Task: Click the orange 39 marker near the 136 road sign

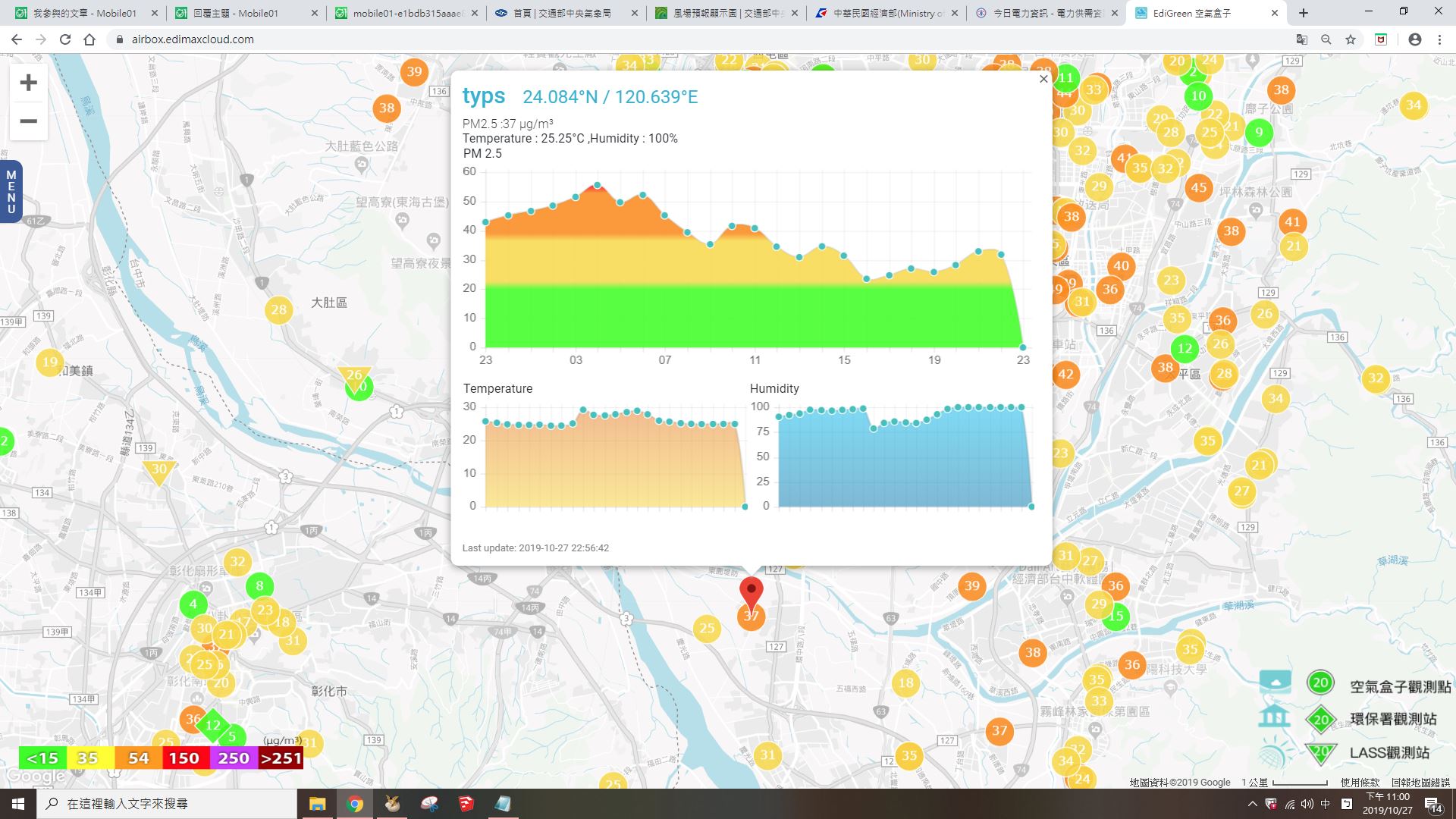Action: [x=414, y=72]
